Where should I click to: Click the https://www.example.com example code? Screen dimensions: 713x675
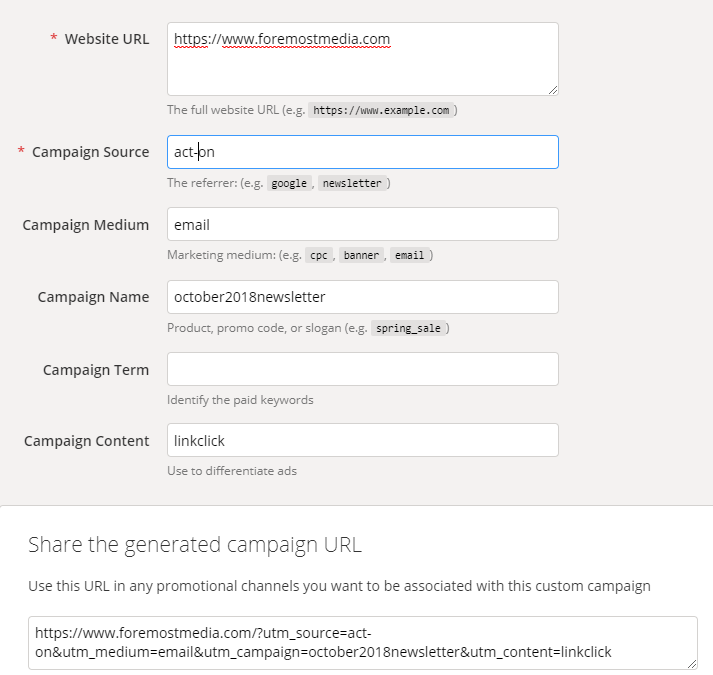380,111
